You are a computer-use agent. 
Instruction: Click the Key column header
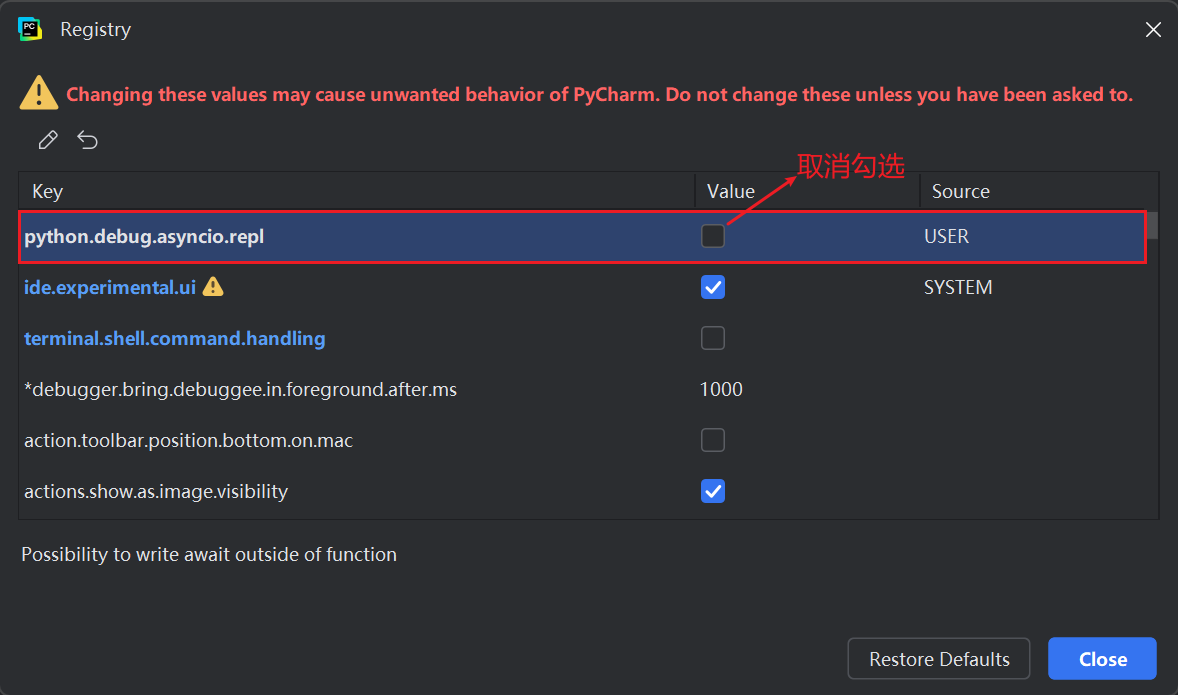[x=48, y=191]
